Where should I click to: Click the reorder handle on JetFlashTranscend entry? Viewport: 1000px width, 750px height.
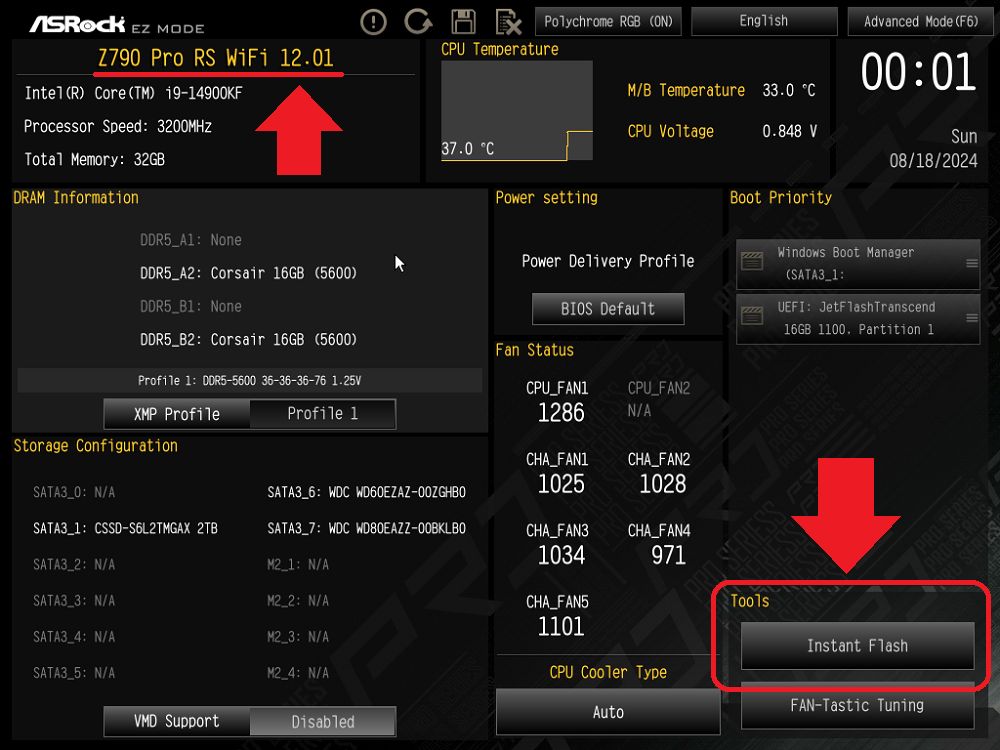click(x=971, y=318)
